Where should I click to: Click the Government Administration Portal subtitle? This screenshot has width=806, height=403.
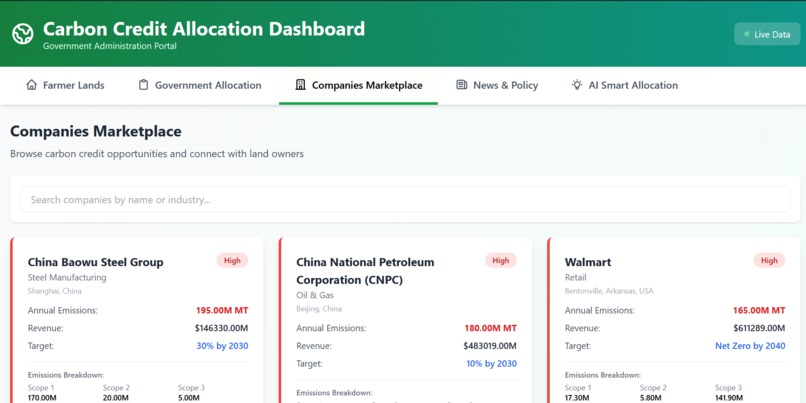tap(109, 46)
